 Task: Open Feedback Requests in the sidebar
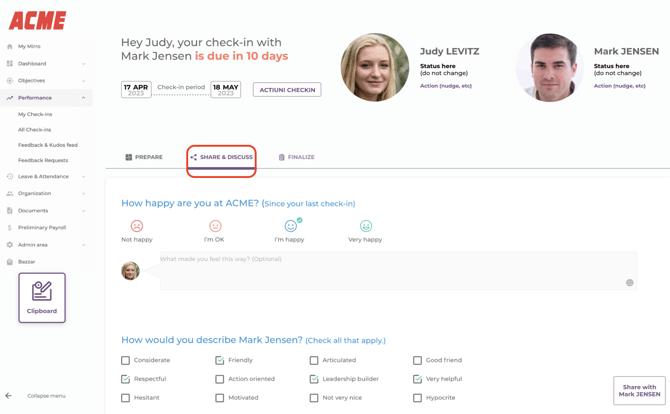tap(43, 160)
